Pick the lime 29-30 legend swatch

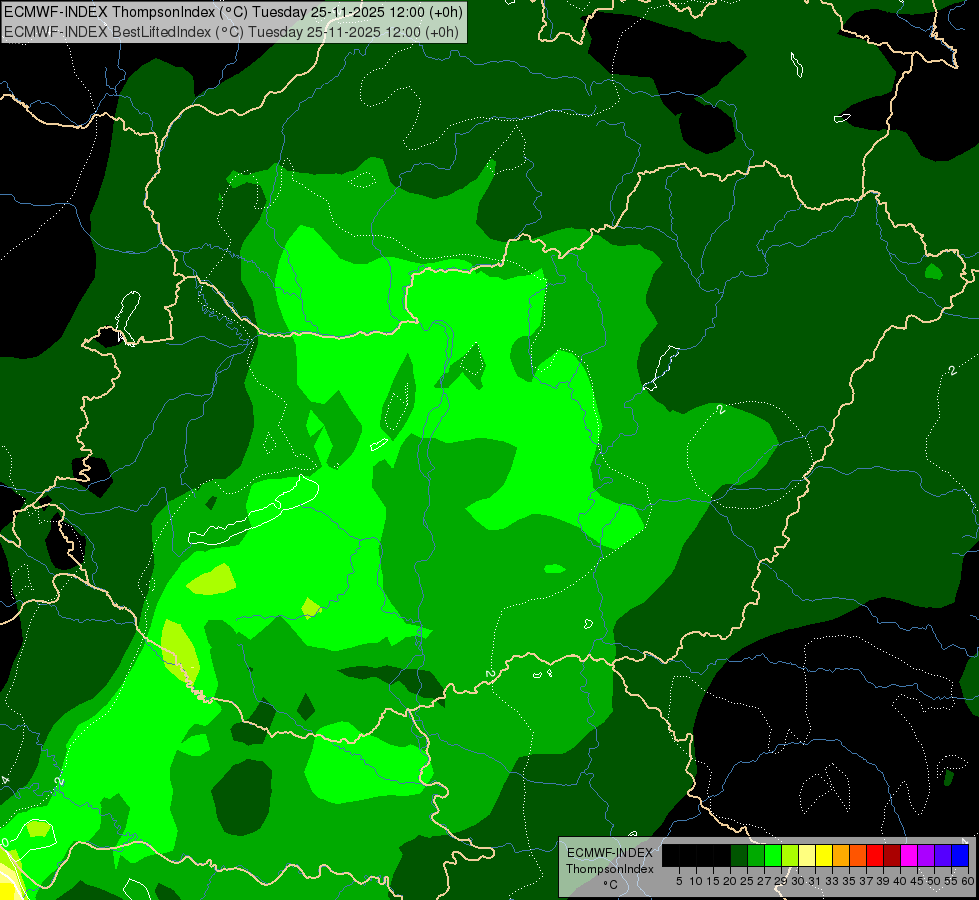click(x=790, y=855)
